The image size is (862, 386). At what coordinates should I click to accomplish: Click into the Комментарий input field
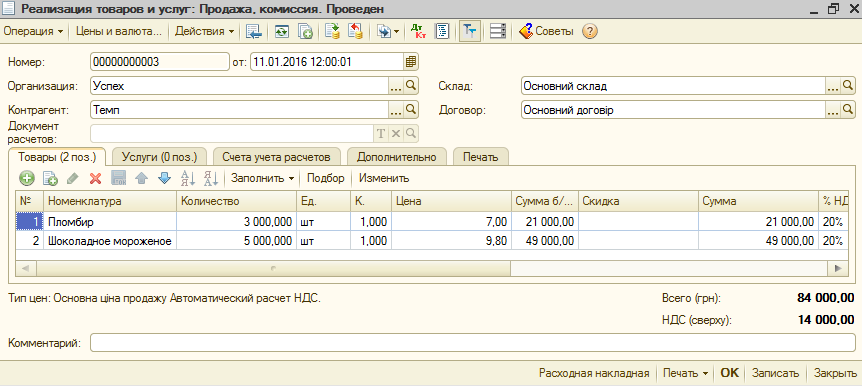point(472,342)
